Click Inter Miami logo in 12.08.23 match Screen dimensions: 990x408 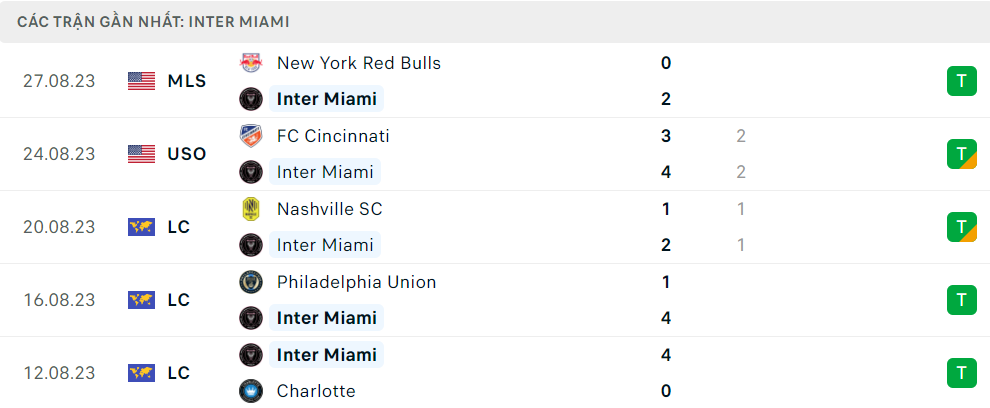[x=251, y=355]
